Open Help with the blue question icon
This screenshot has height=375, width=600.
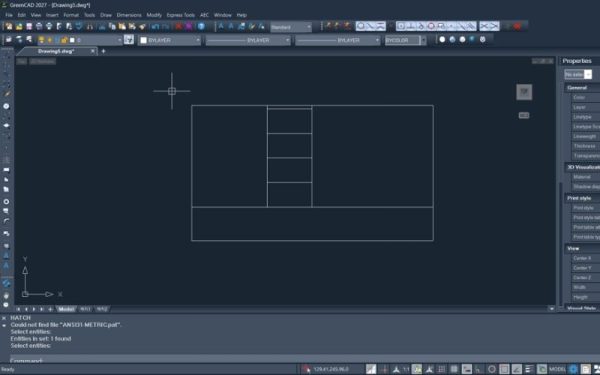point(201,26)
